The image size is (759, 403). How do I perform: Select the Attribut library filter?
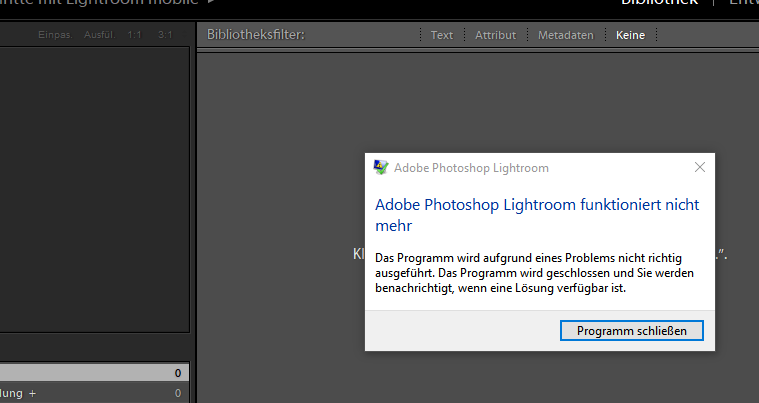[x=495, y=35]
